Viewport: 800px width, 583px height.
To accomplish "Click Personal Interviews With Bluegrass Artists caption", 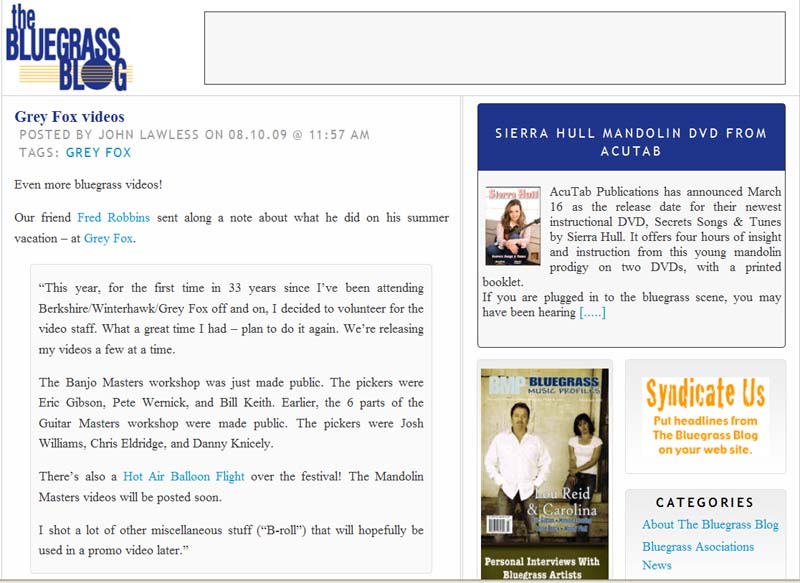I will click(x=544, y=567).
